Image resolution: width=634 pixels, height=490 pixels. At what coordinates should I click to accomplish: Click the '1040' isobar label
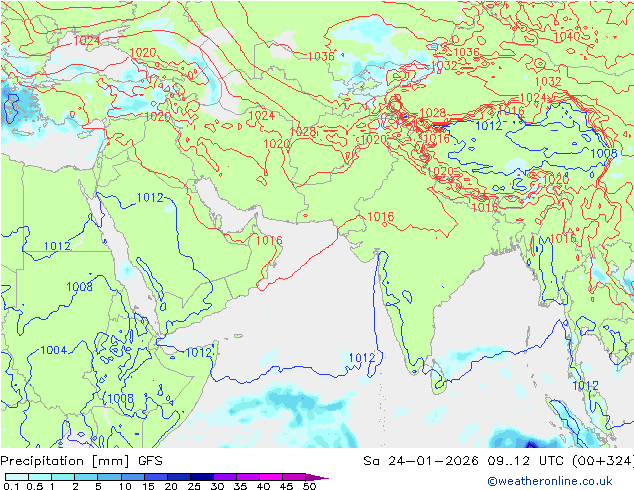(x=566, y=37)
